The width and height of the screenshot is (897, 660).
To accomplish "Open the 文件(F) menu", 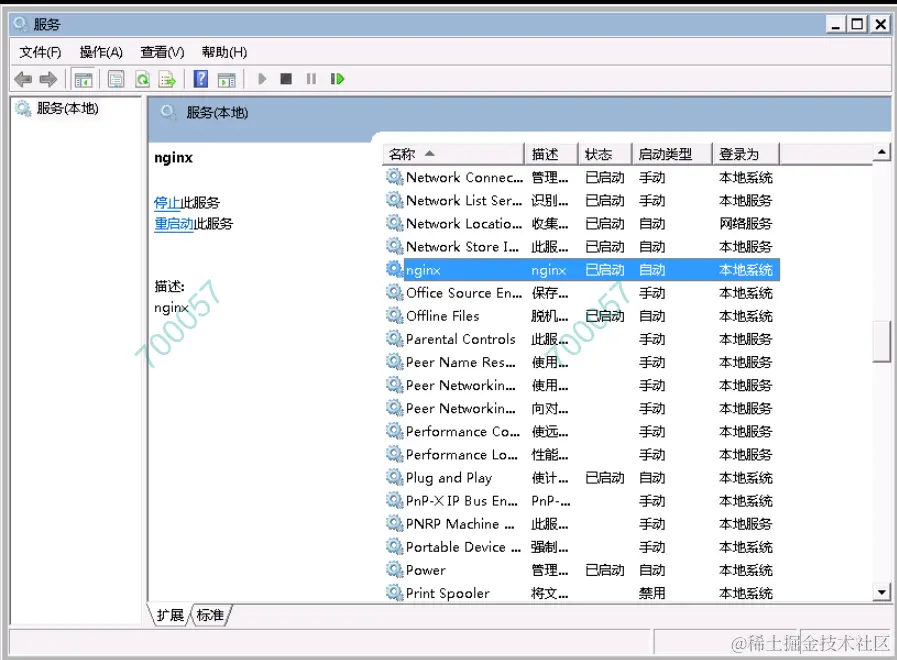I will point(40,52).
